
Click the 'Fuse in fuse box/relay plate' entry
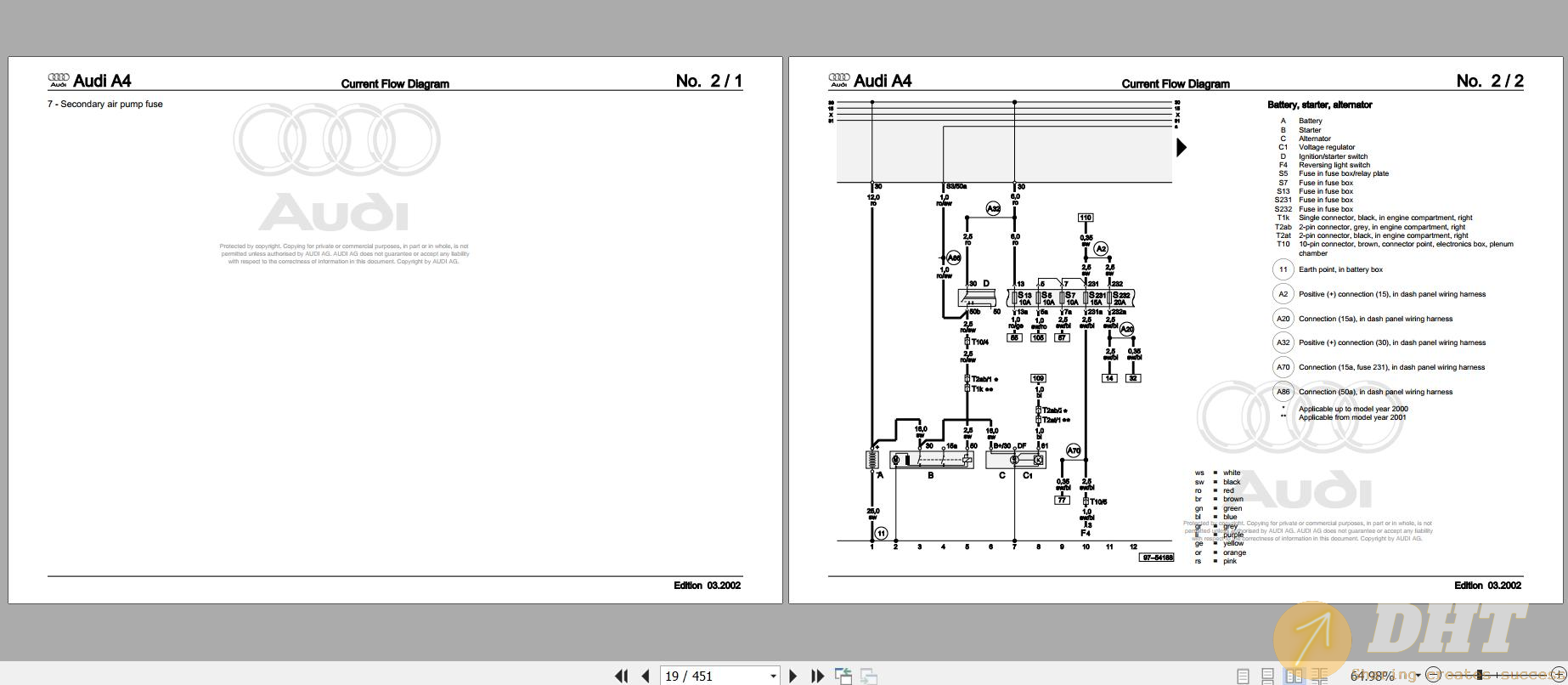[x=1344, y=173]
